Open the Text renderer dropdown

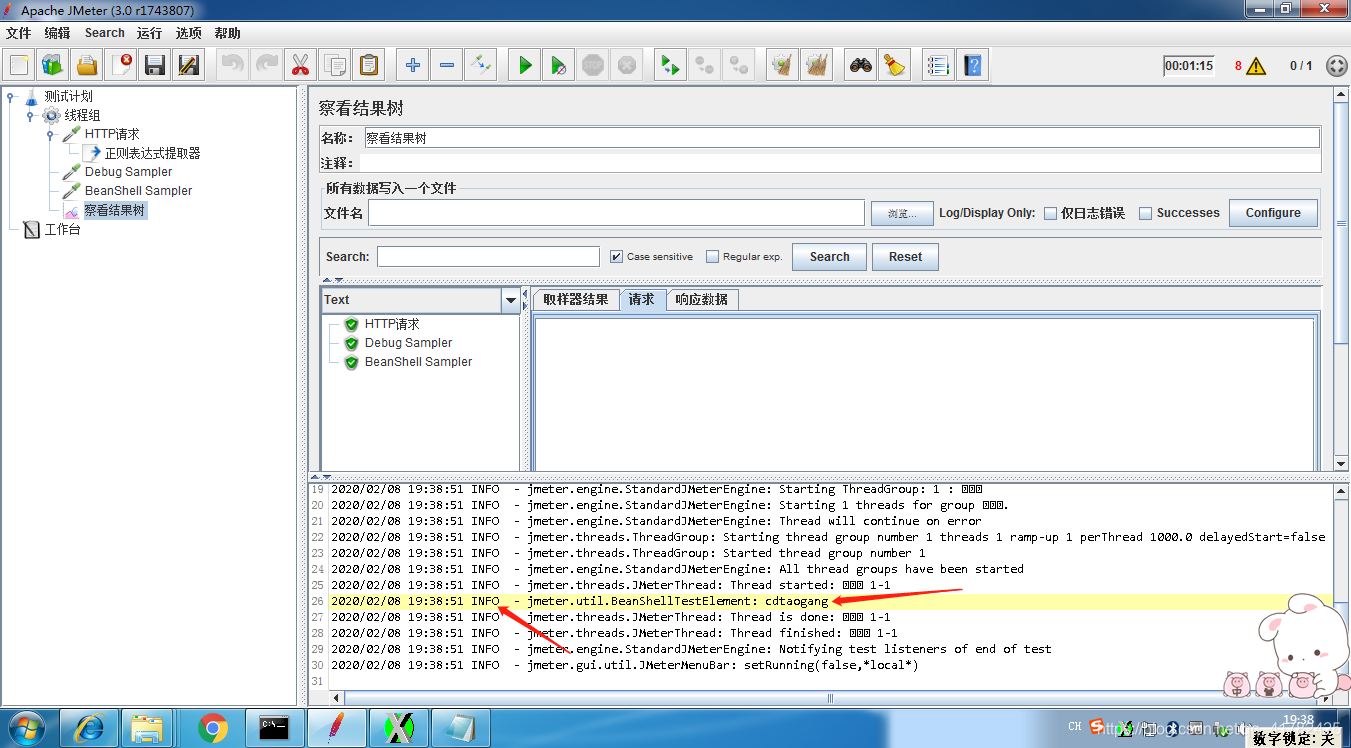pyautogui.click(x=510, y=300)
